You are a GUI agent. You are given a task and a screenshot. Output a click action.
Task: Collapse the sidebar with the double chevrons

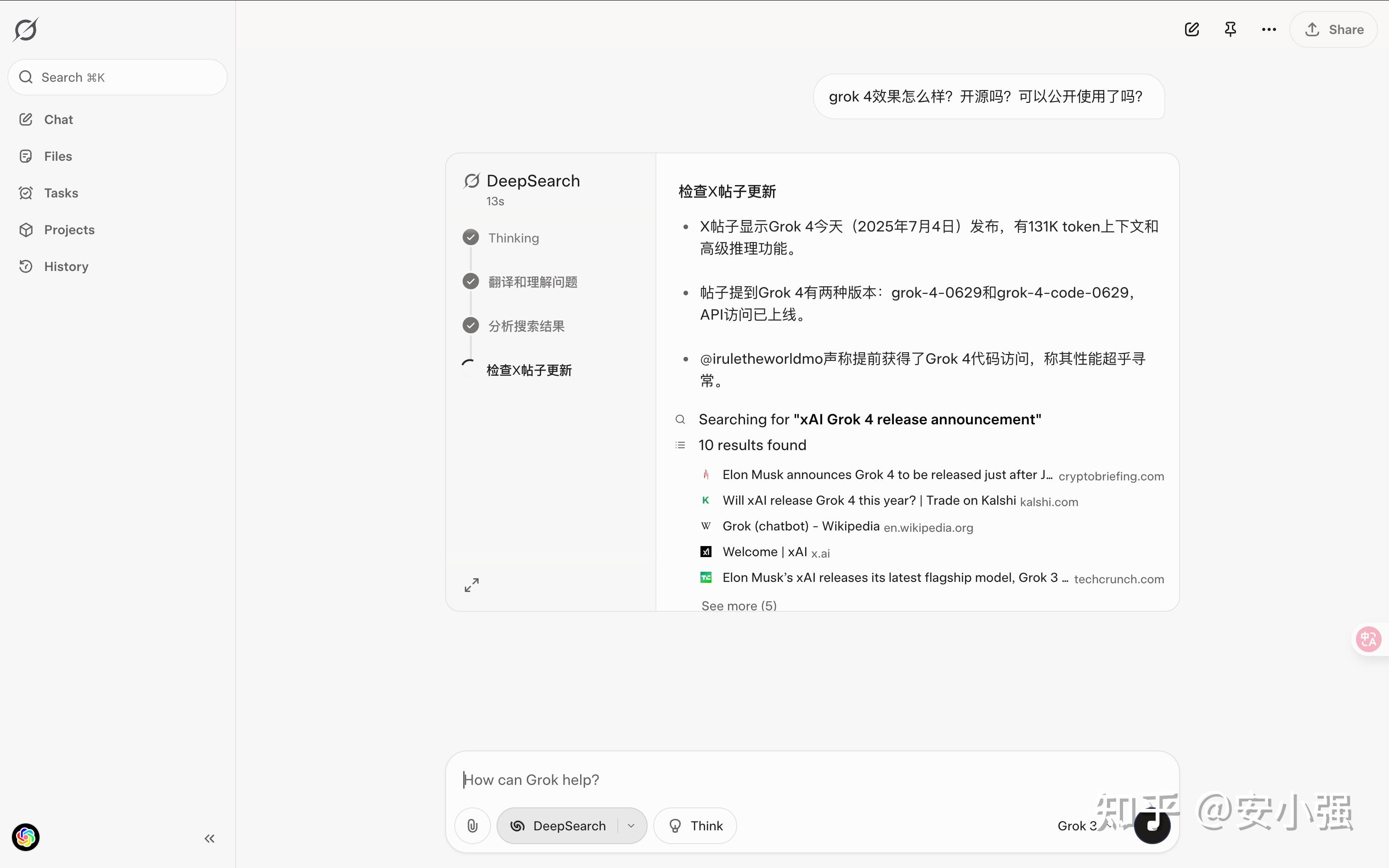click(x=209, y=838)
